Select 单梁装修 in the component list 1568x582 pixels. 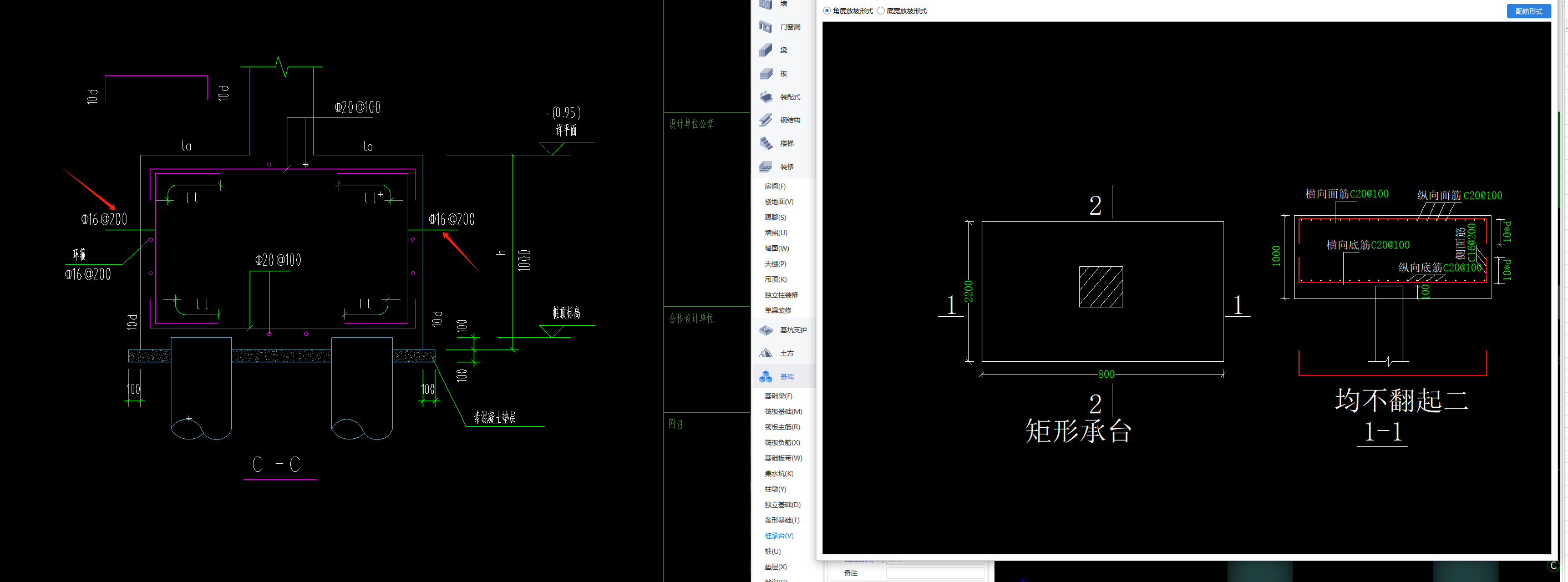778,311
